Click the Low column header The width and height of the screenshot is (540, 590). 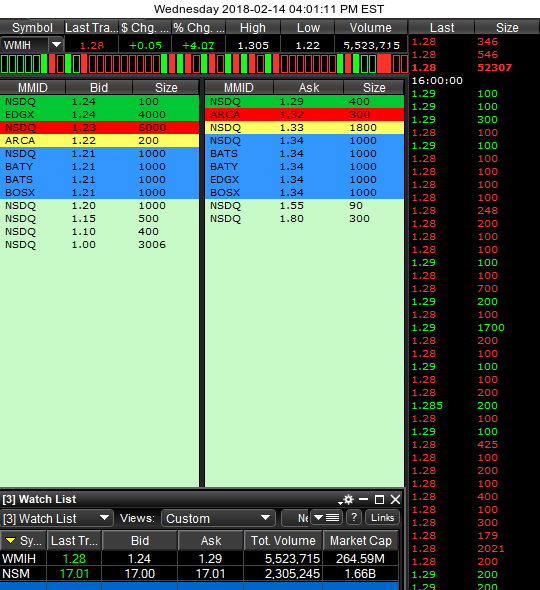(308, 27)
